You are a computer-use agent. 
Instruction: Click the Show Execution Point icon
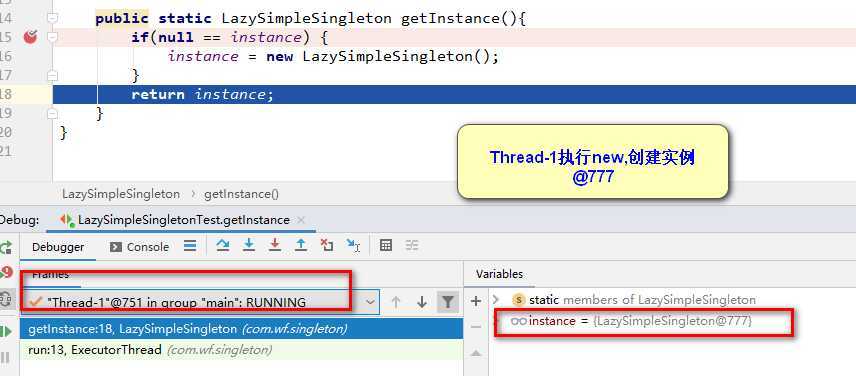[190, 246]
